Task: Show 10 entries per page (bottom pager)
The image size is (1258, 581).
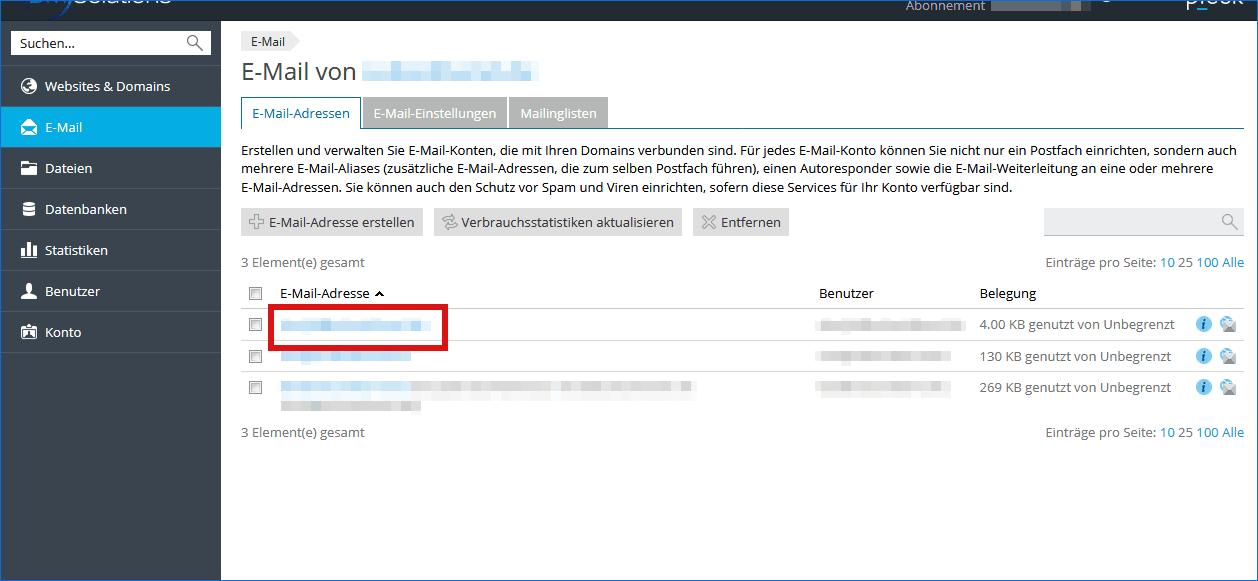Action: pos(1167,432)
